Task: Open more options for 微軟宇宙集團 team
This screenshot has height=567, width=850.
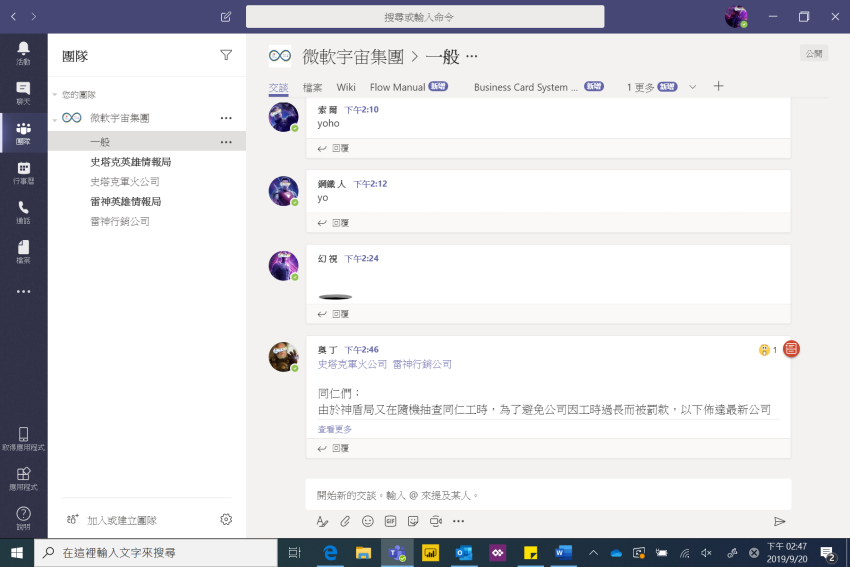Action: pyautogui.click(x=226, y=118)
